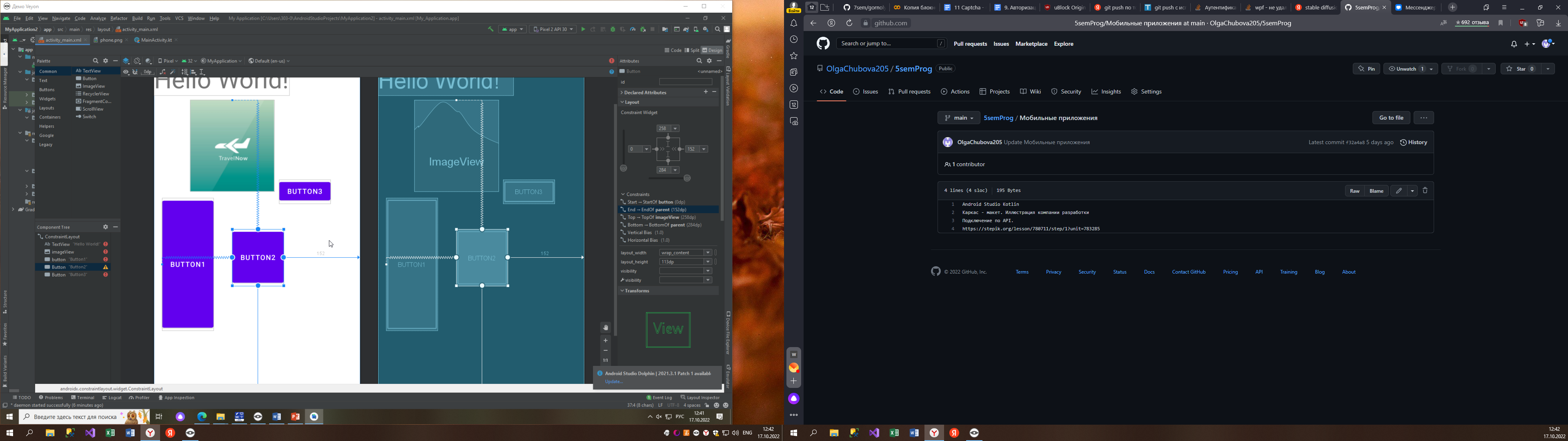The width and height of the screenshot is (1568, 441).
Task: Open the Pull requests tab in repository
Action: pyautogui.click(x=909, y=92)
